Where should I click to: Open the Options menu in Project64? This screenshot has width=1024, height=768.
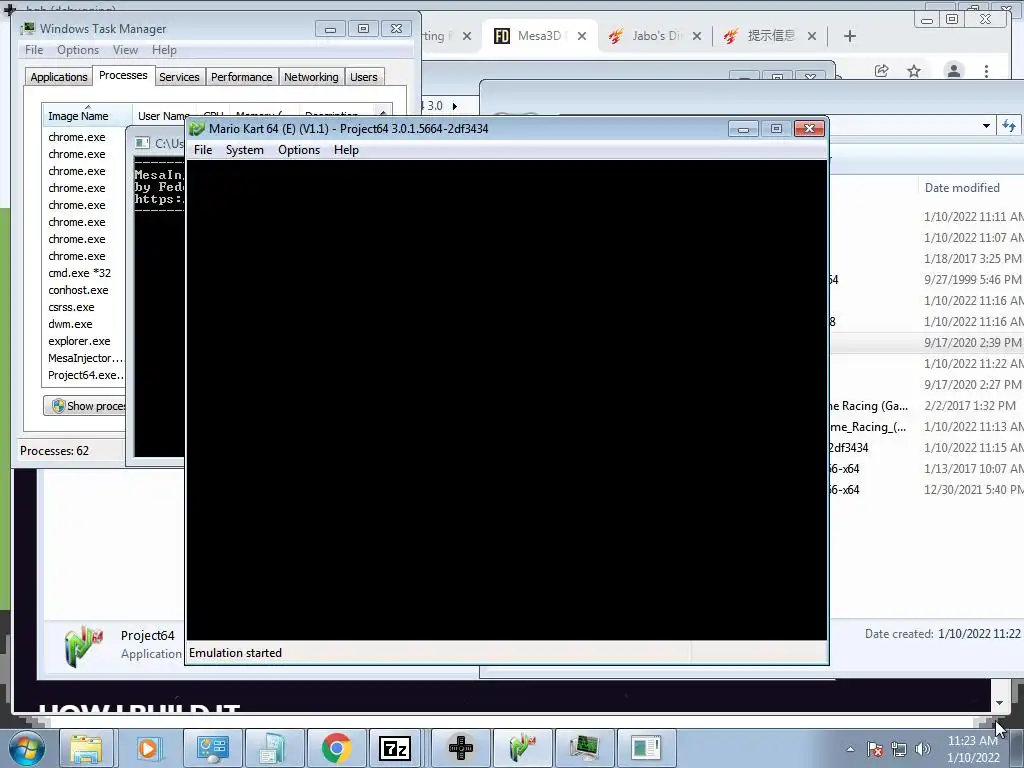point(298,150)
